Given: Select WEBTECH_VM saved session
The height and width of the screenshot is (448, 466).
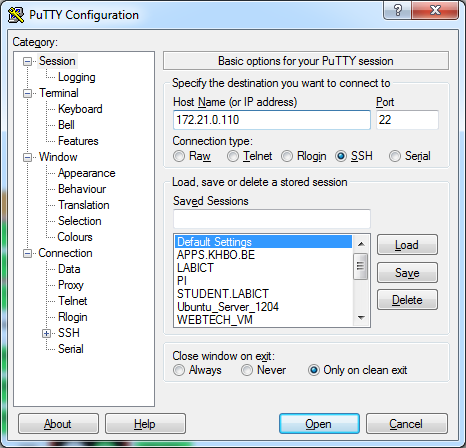Looking at the screenshot, I should point(263,320).
